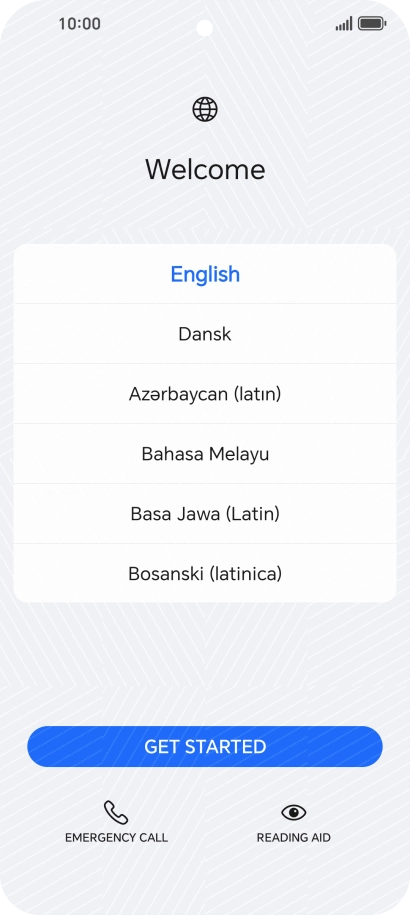This screenshot has width=410, height=915.
Task: Tap the Welcome heading
Action: pyautogui.click(x=205, y=169)
